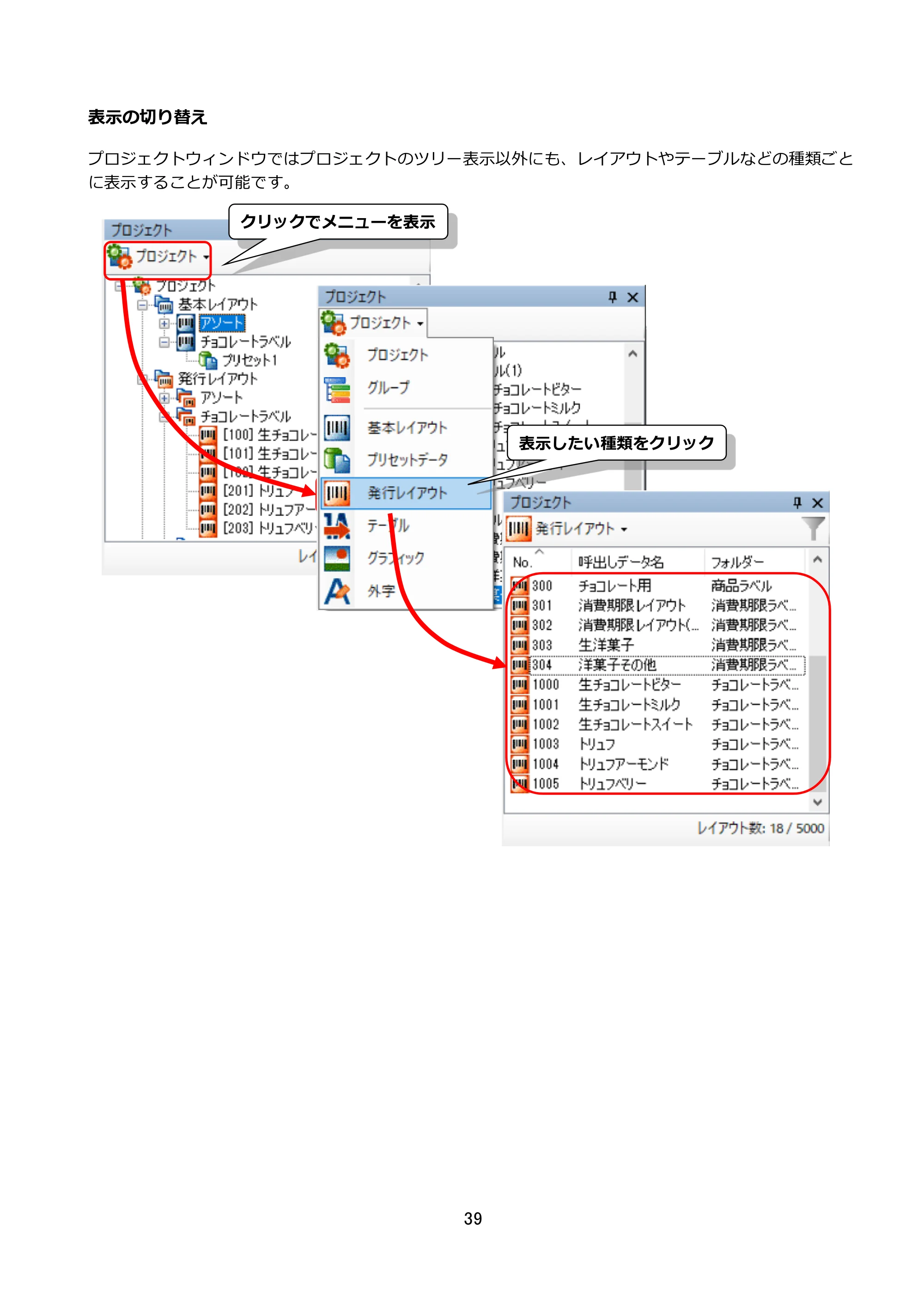Select プリセット1 in the tree
The image size is (924, 1307).
249,360
